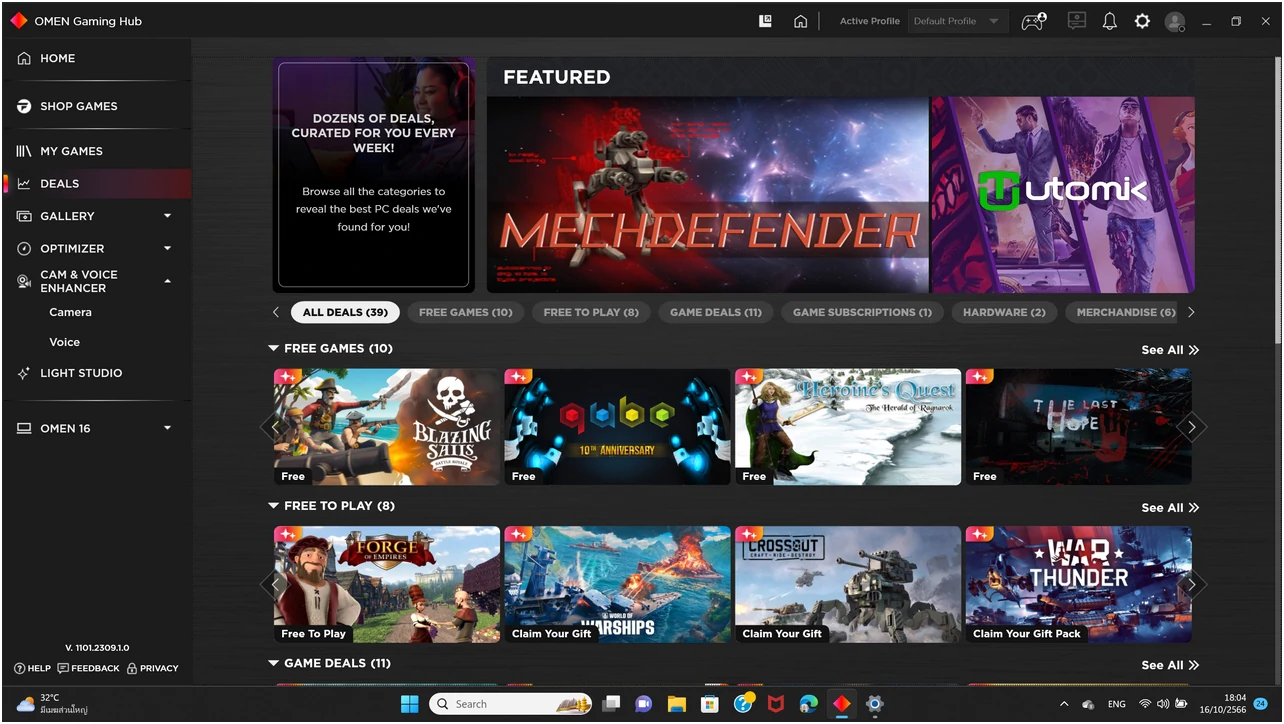This screenshot has width=1284, height=724.
Task: Open the notifications bell
Action: pyautogui.click(x=1109, y=21)
